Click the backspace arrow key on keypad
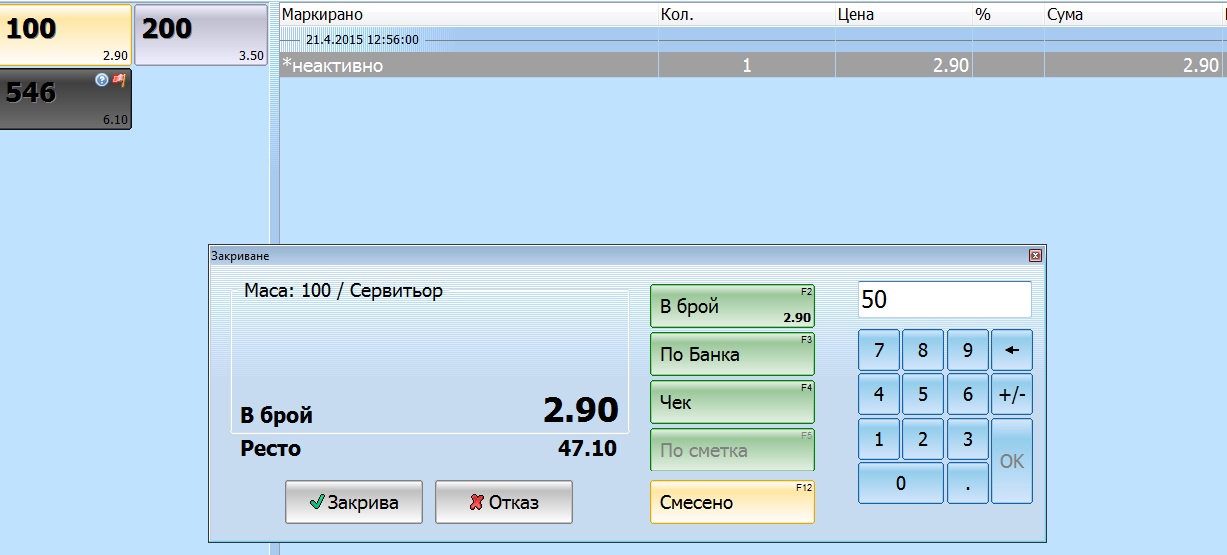 (x=1011, y=351)
